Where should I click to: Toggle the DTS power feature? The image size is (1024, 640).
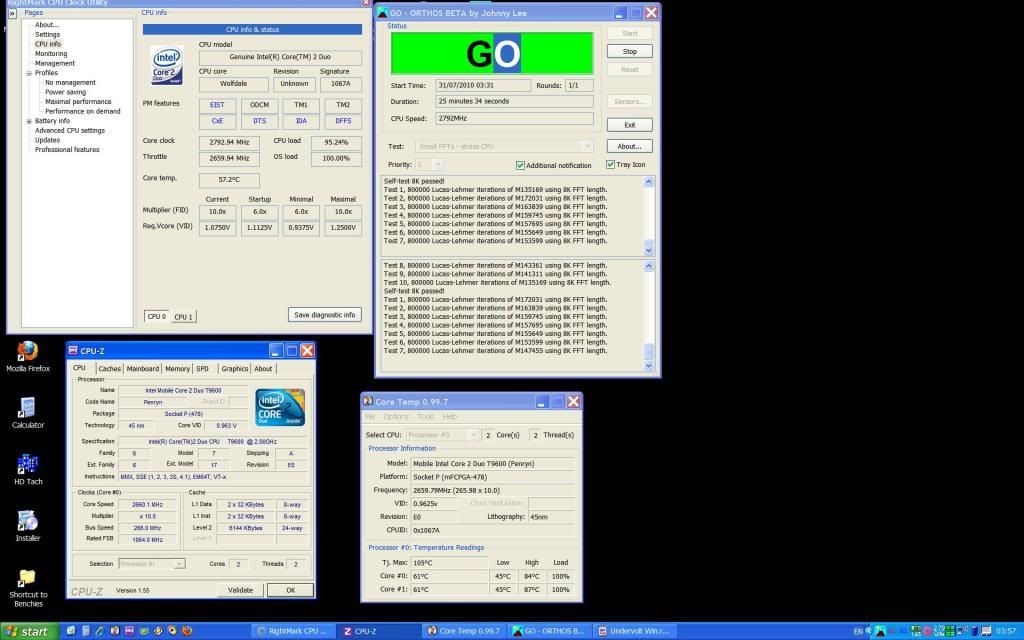(x=259, y=121)
